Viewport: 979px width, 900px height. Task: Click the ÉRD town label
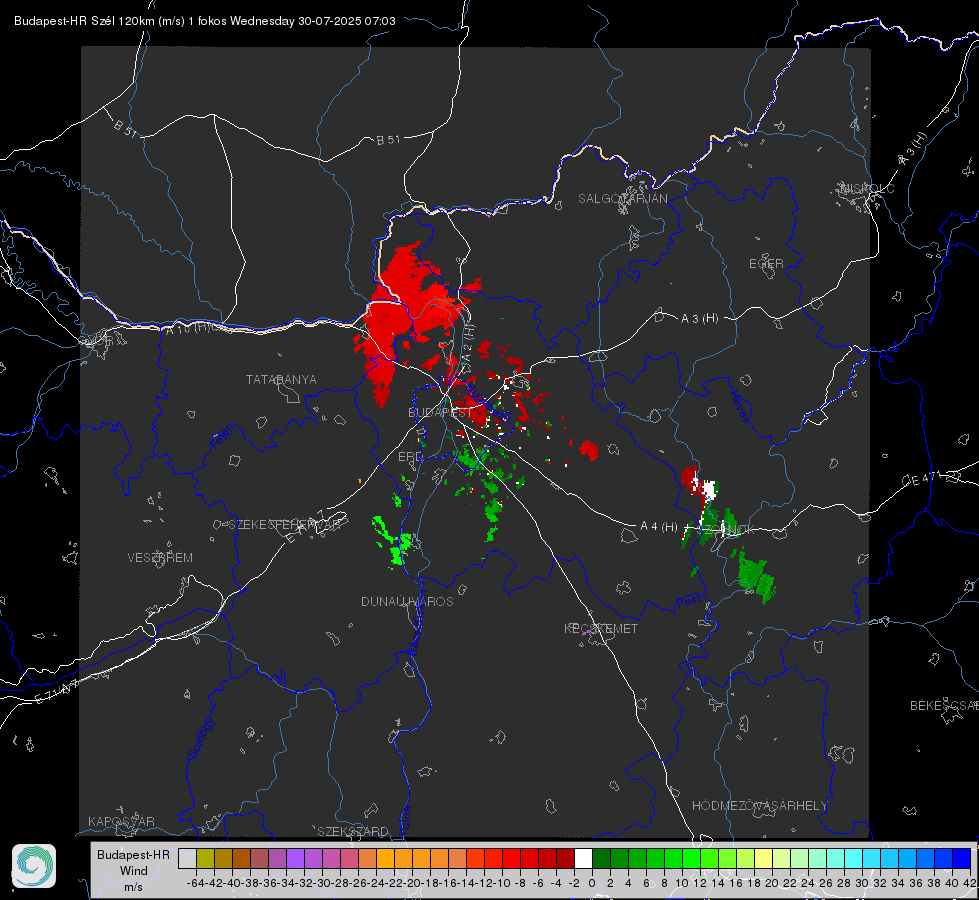(x=410, y=457)
